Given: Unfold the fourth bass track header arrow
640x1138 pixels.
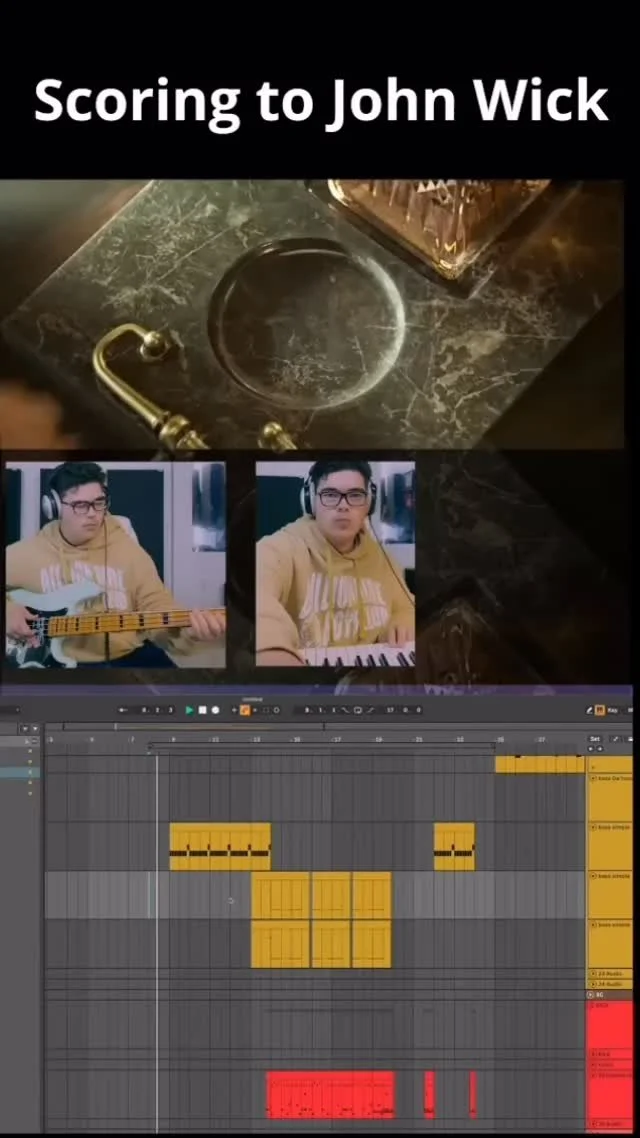Looking at the screenshot, I should point(593,925).
